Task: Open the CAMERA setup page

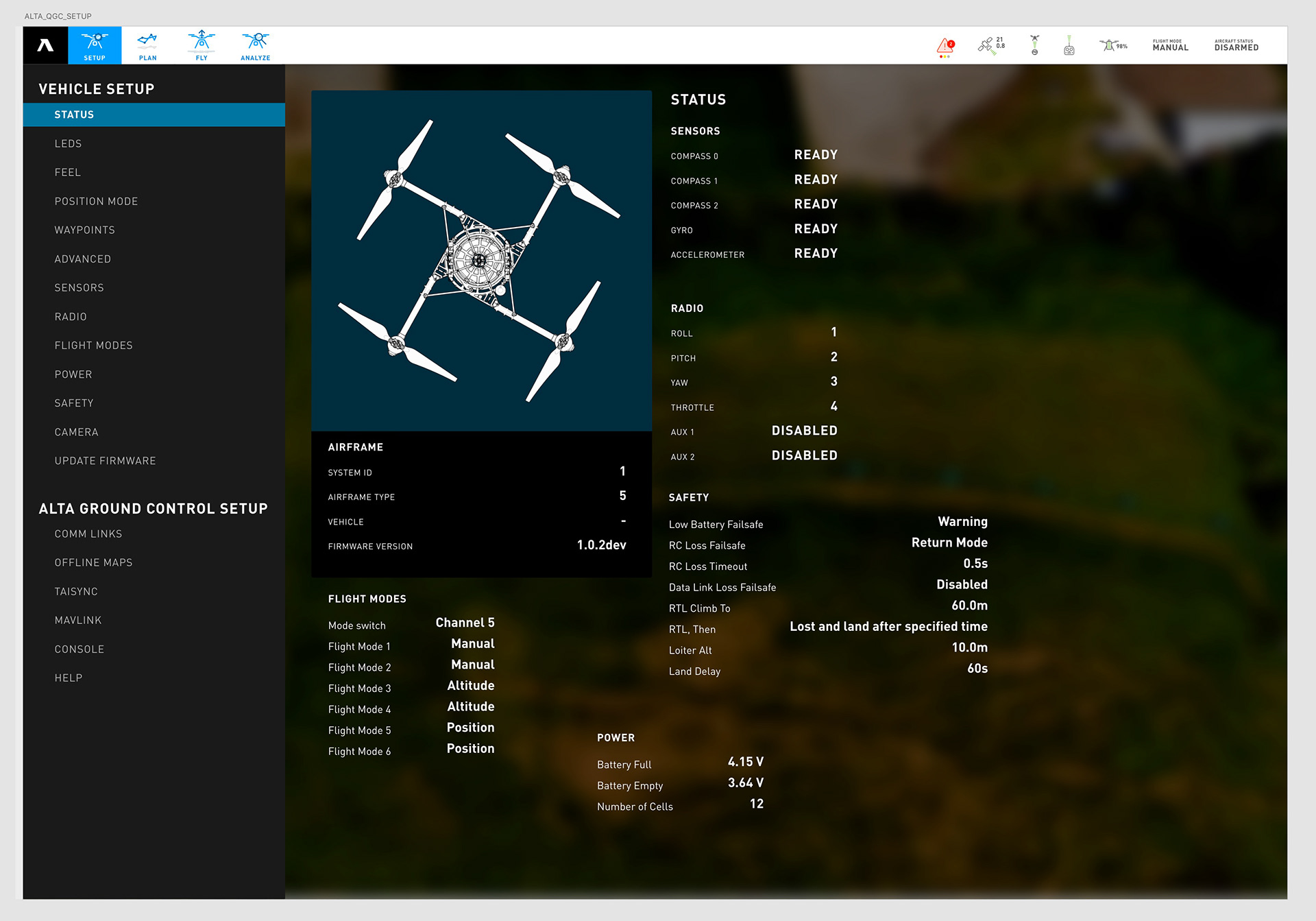Action: coord(76,432)
